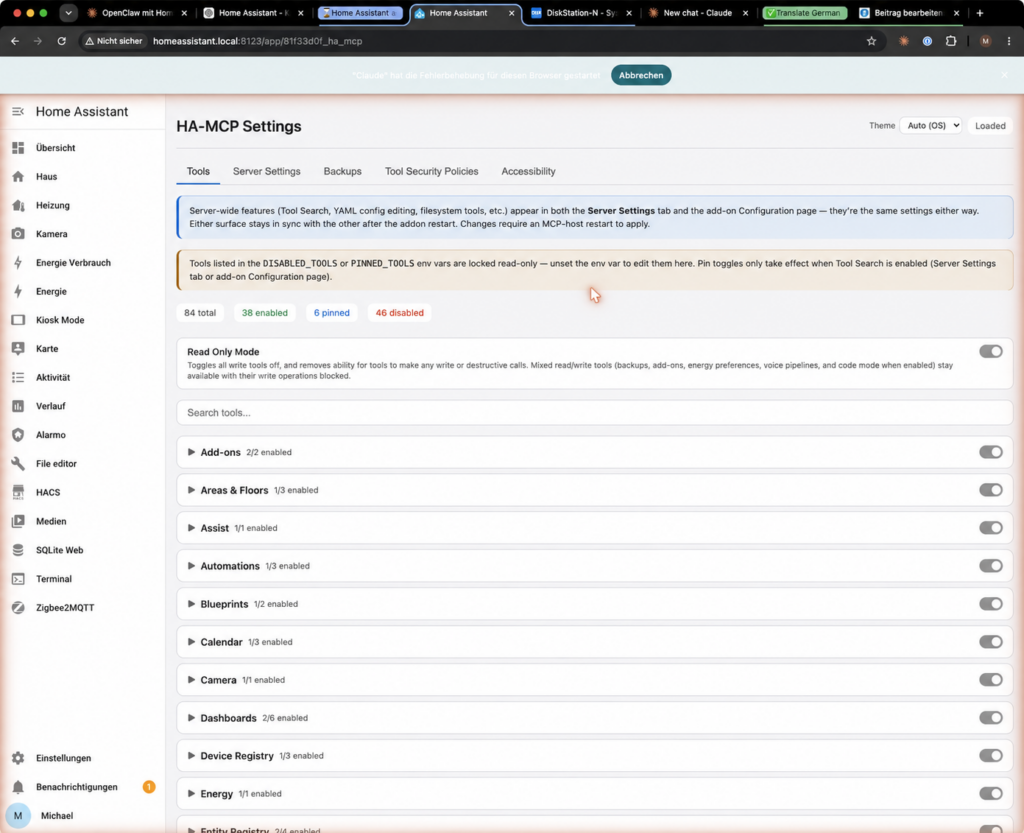
Task: Click the browser address bar URL
Action: tap(257, 41)
